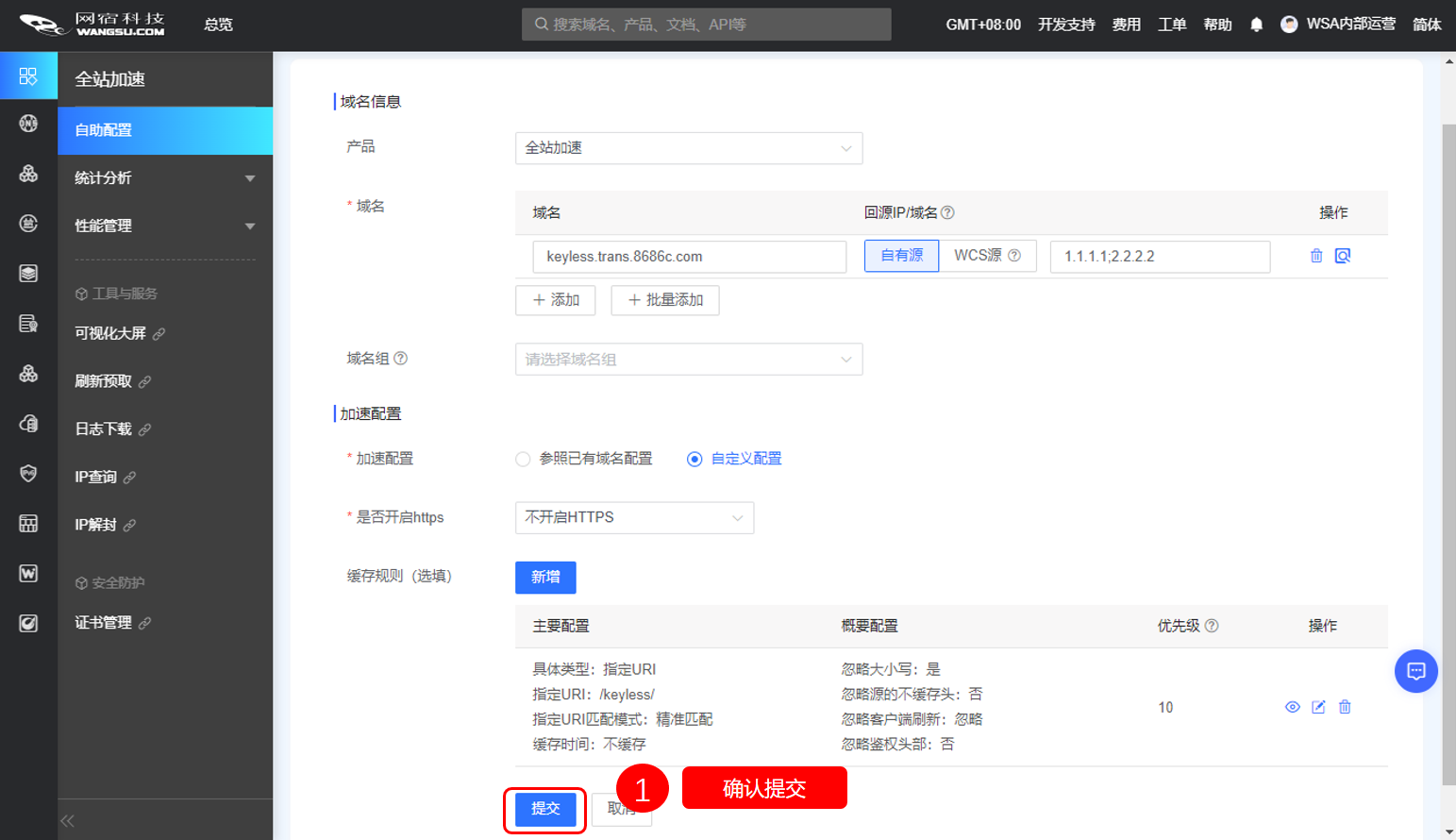
Task: Choose 自有源 origin type
Action: (901, 256)
